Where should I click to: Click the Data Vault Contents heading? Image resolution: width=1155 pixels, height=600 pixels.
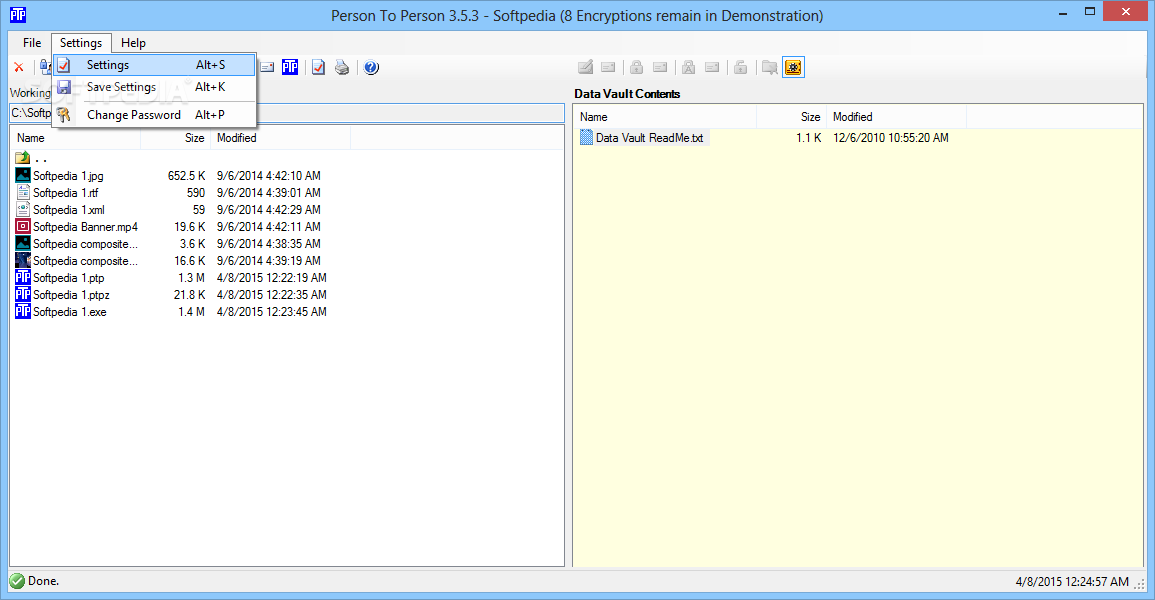(627, 93)
